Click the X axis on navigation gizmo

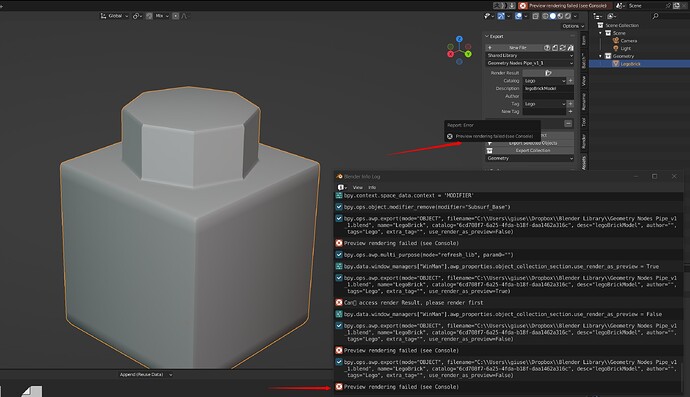pyautogui.click(x=450, y=54)
